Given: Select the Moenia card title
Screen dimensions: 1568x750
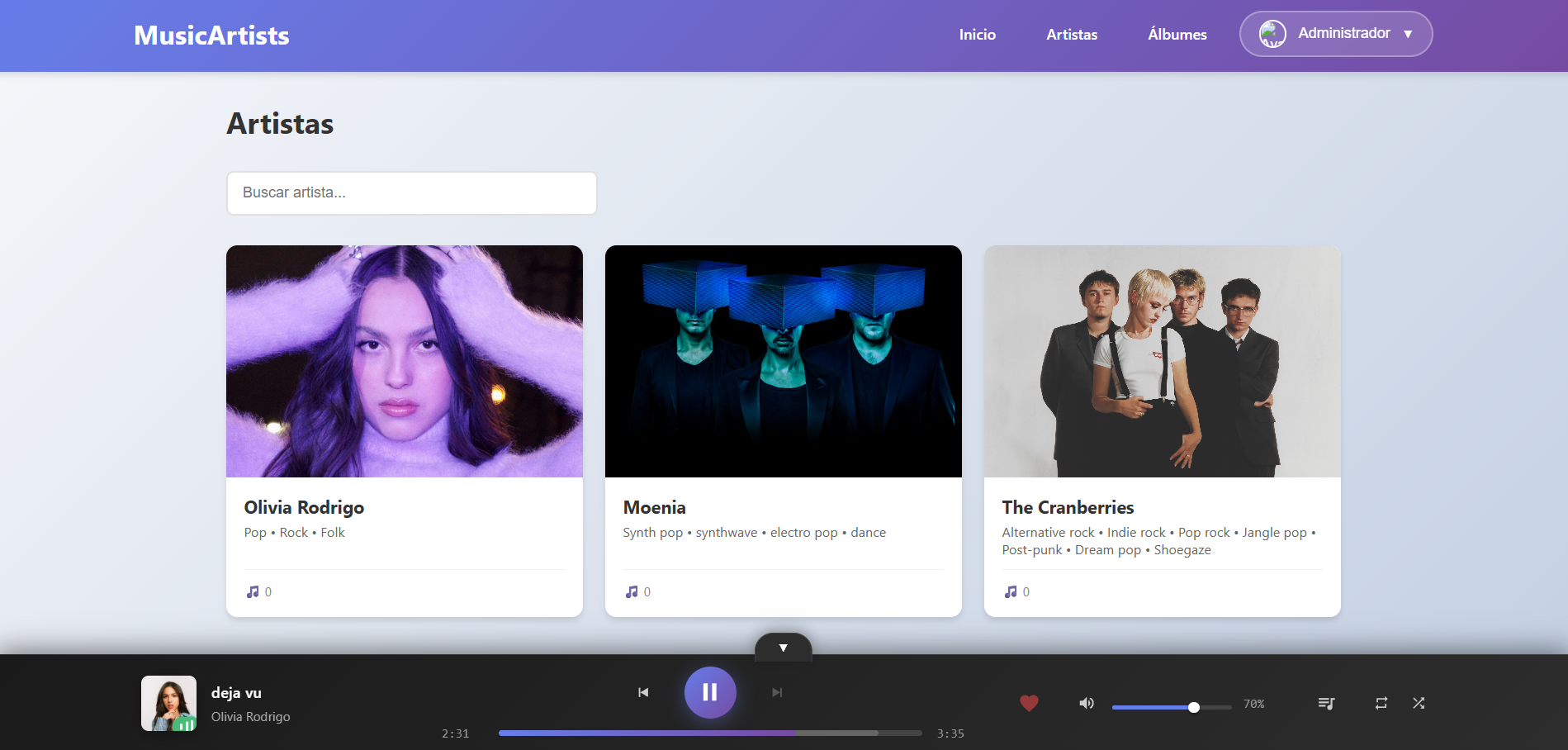Looking at the screenshot, I should [655, 508].
